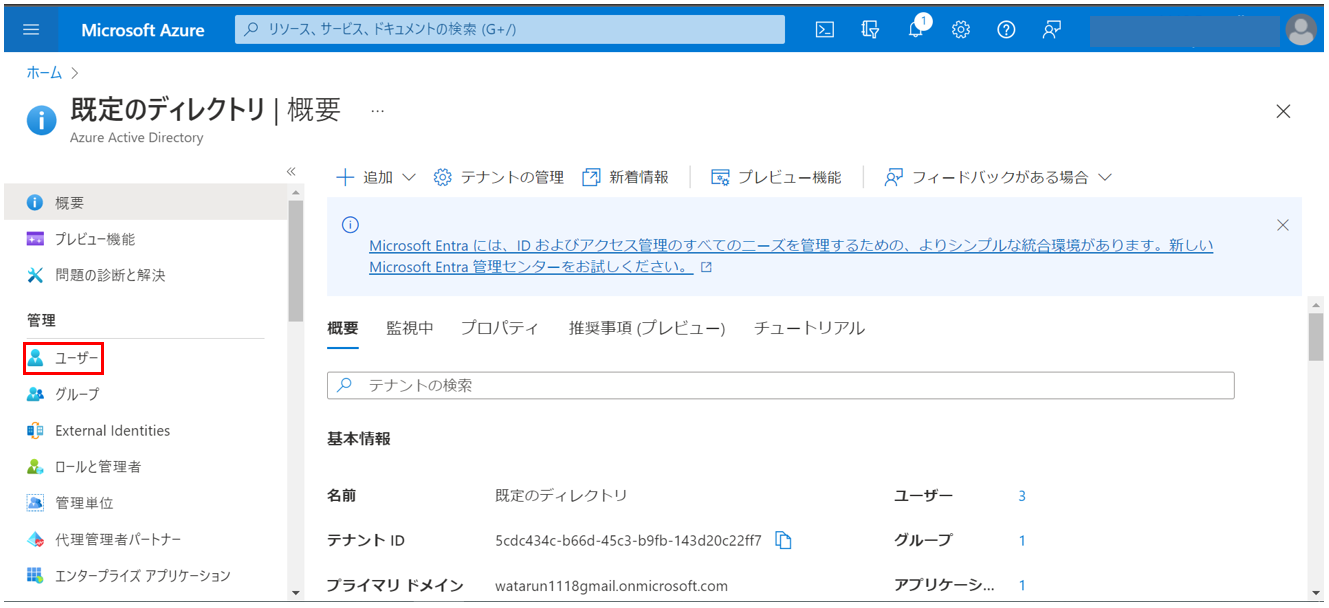Copy the tenant ID to clipboard

point(784,540)
